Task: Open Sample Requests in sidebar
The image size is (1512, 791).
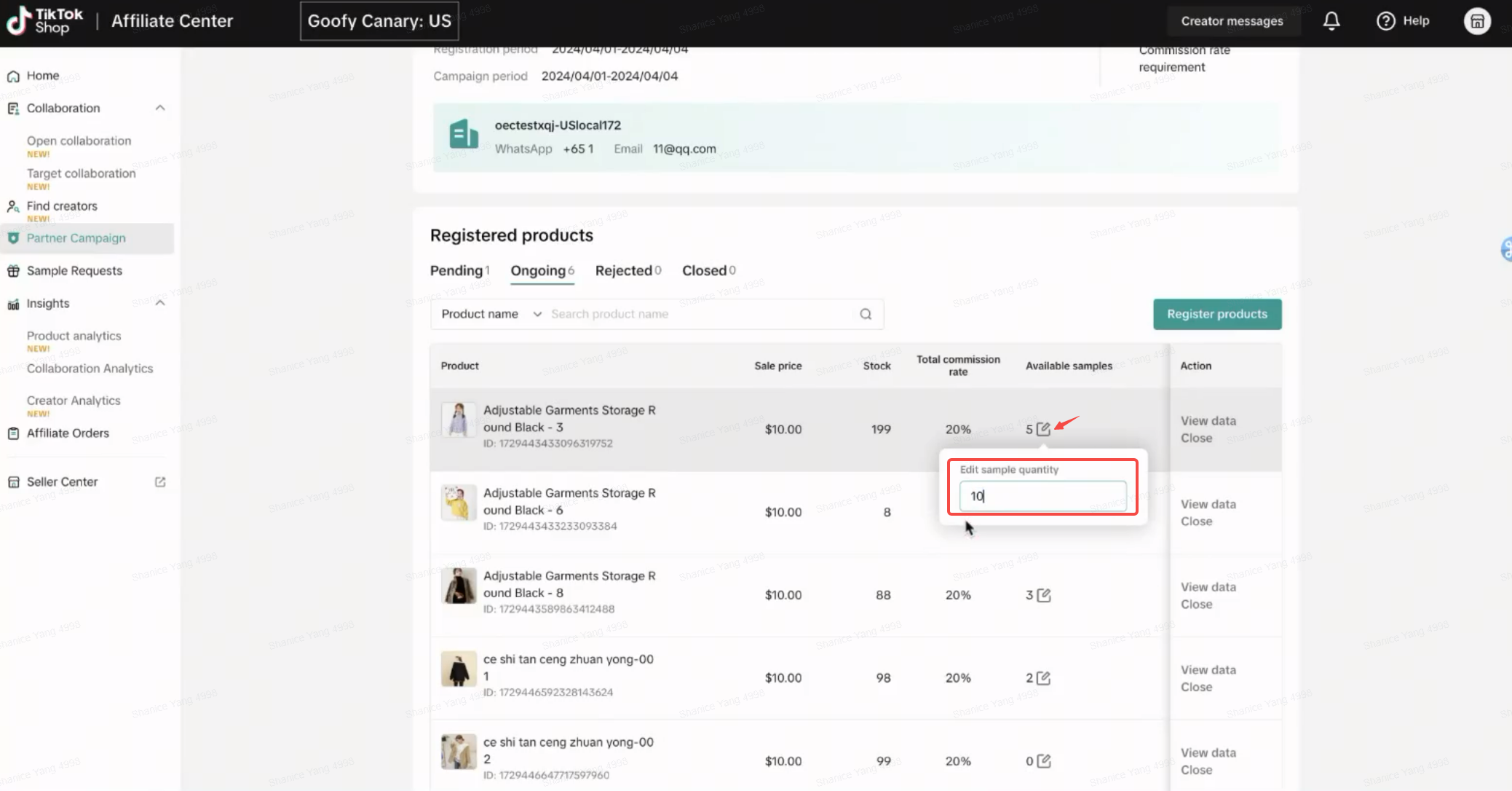Action: pos(74,271)
